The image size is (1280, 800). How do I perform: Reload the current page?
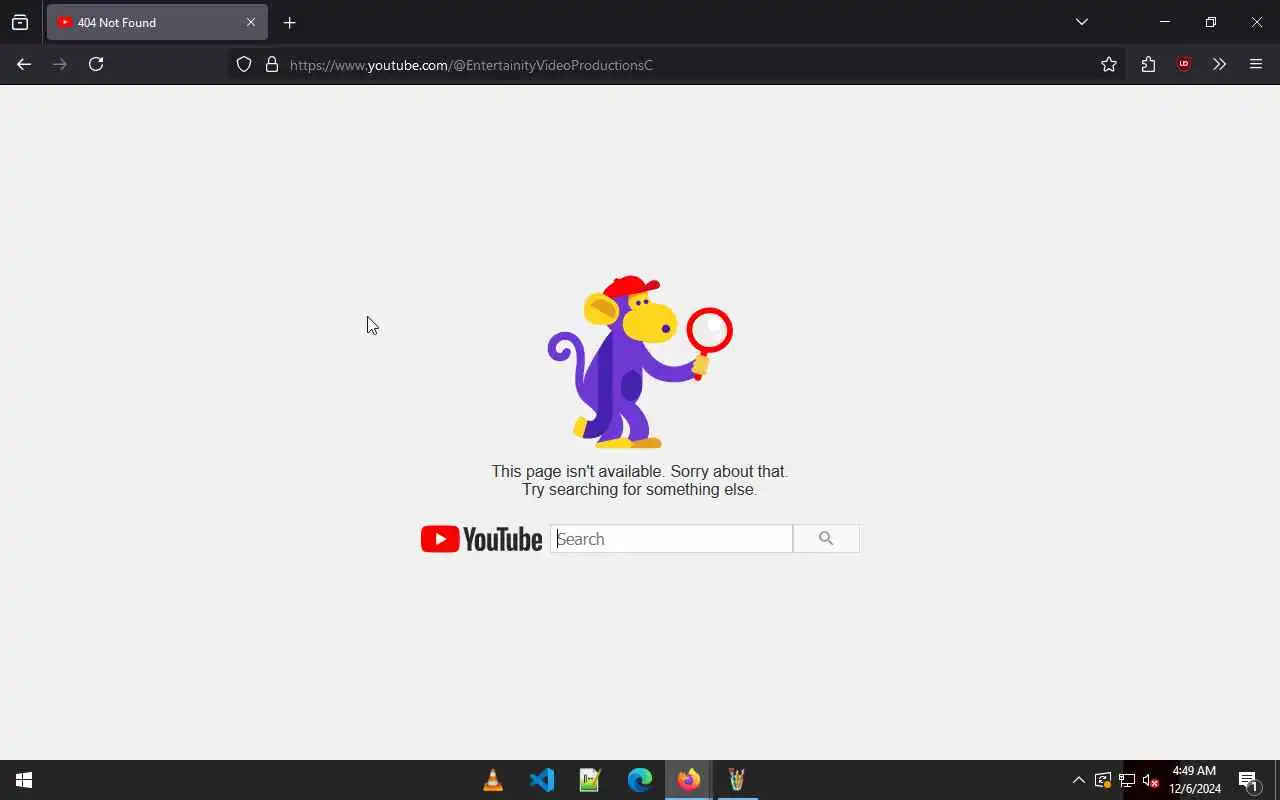[96, 64]
